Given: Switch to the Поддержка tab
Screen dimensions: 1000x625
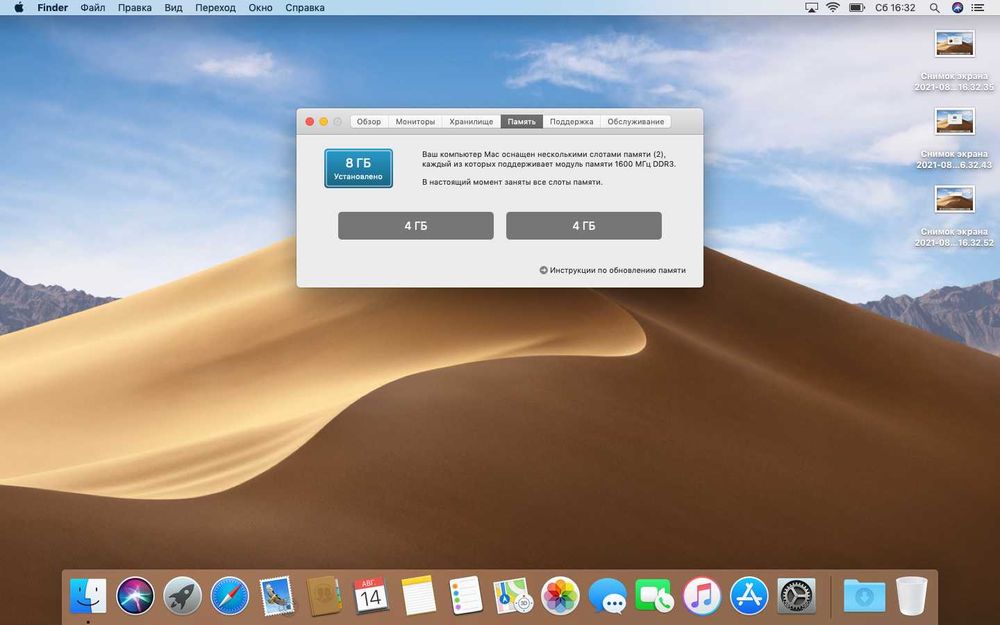Looking at the screenshot, I should (571, 121).
